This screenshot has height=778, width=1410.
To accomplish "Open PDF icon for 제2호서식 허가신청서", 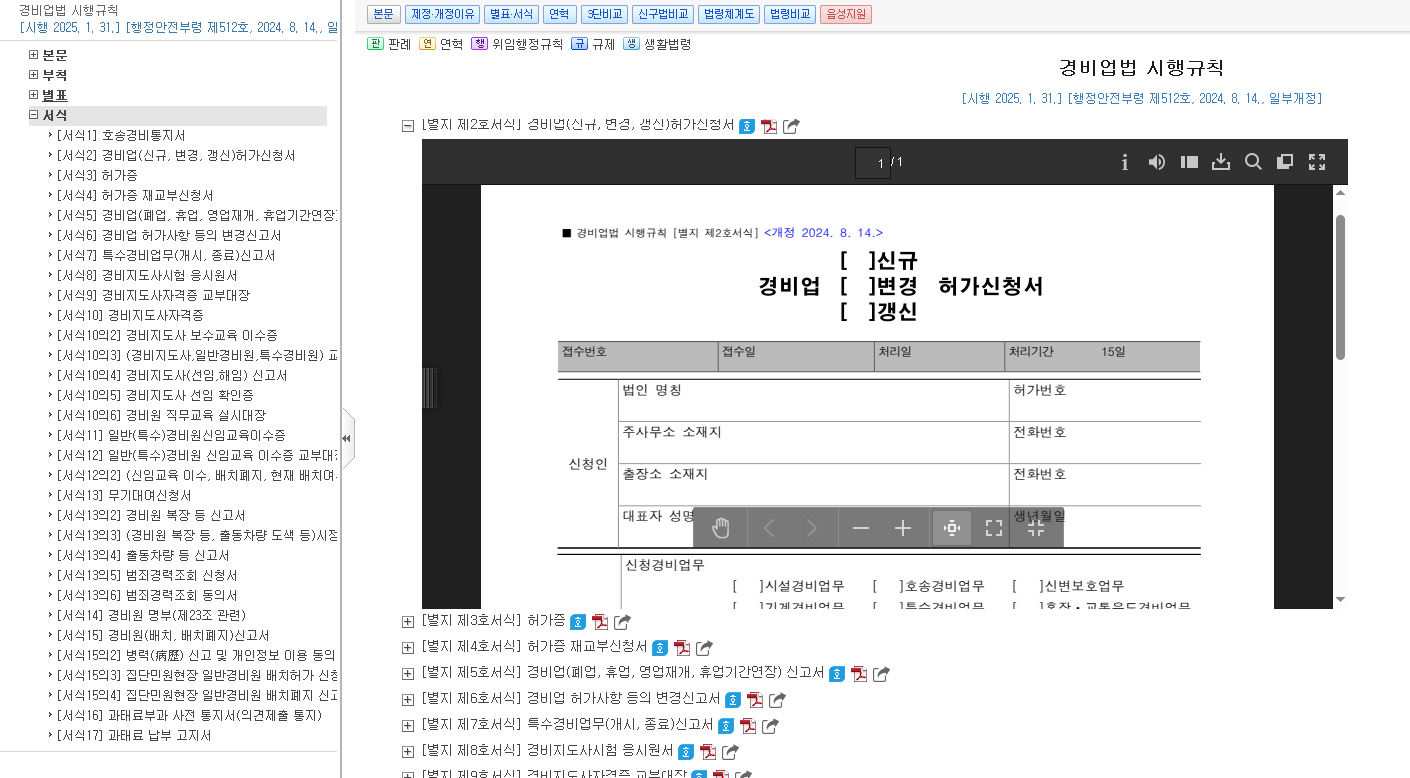I will click(769, 126).
